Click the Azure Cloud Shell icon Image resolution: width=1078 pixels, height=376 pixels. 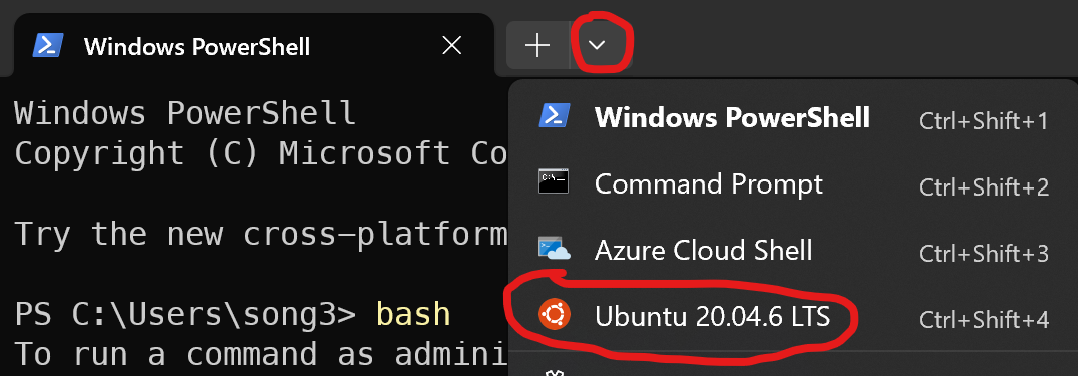point(554,249)
